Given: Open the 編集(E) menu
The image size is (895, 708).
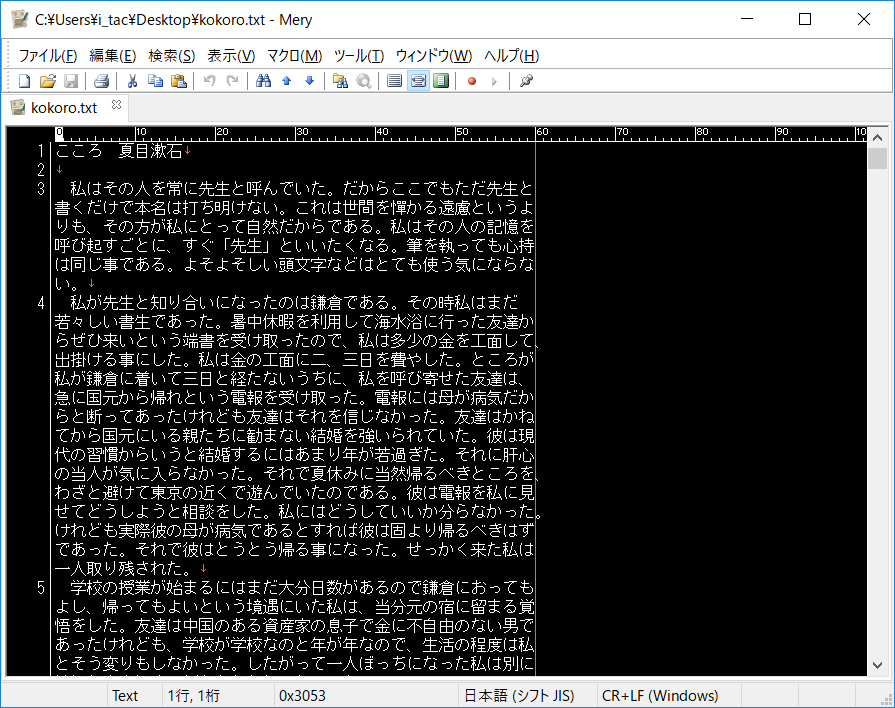Looking at the screenshot, I should tap(112, 55).
